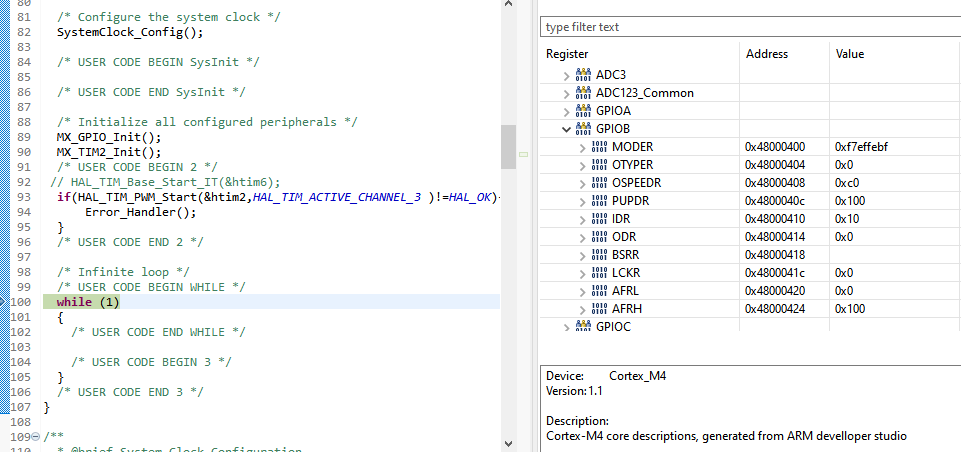Expand the AFRL register row
The height and width of the screenshot is (452, 961).
tap(582, 291)
